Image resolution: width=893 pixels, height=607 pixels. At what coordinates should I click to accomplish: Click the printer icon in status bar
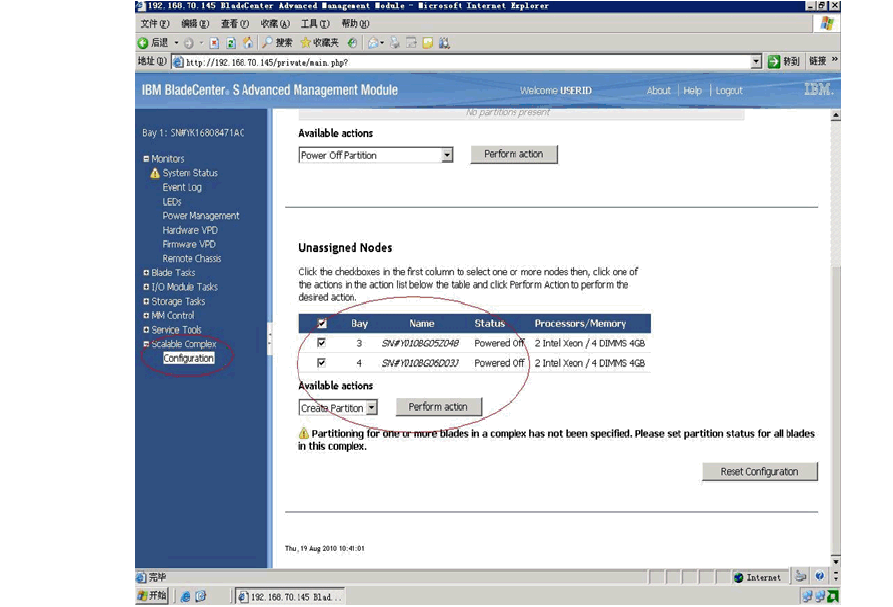coord(801,576)
